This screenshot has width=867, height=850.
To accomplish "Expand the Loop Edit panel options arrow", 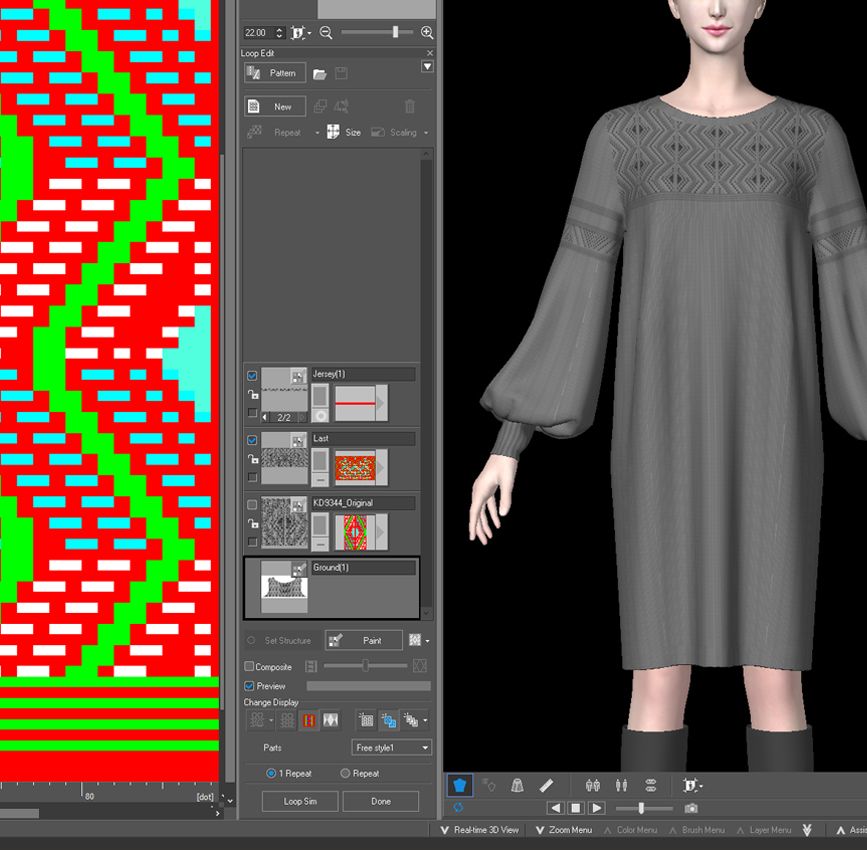I will [x=427, y=67].
